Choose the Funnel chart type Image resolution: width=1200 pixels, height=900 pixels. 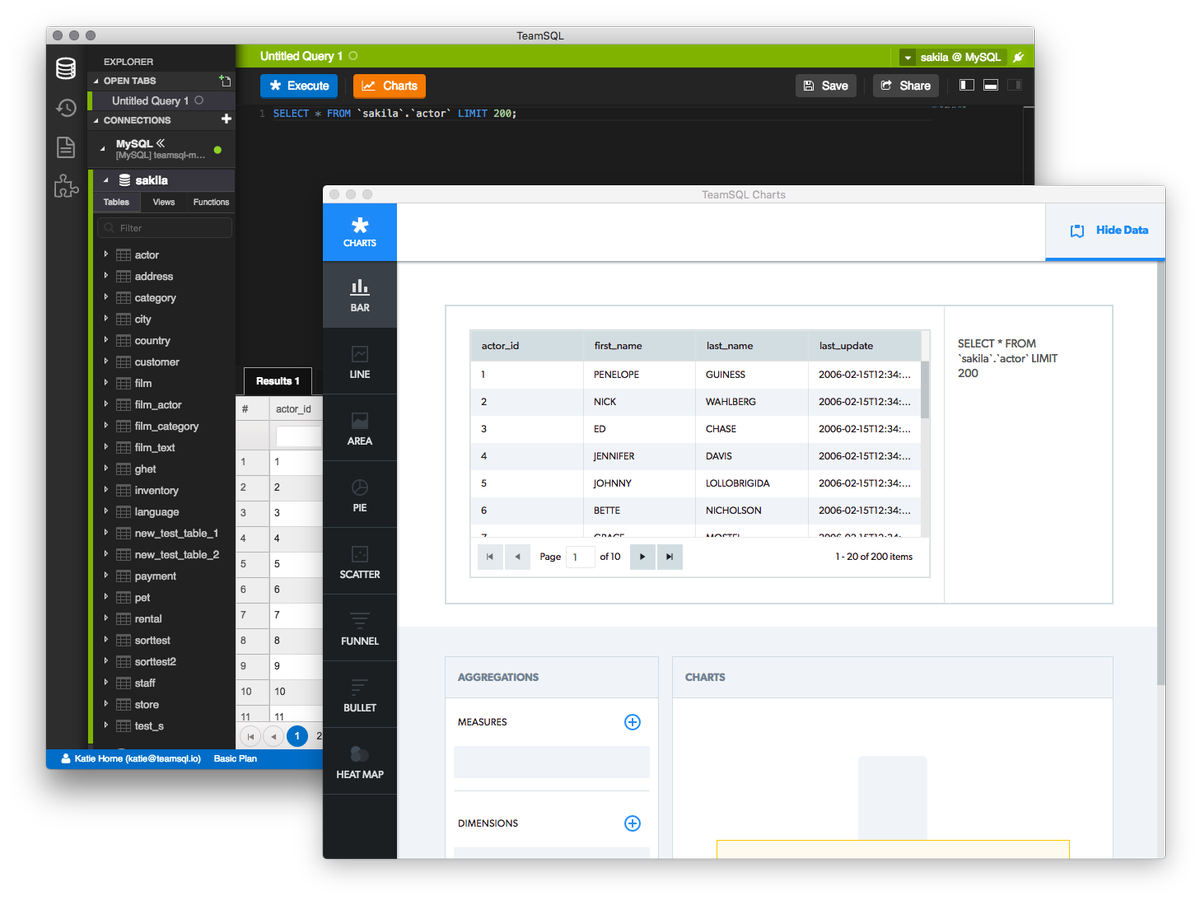(x=360, y=628)
